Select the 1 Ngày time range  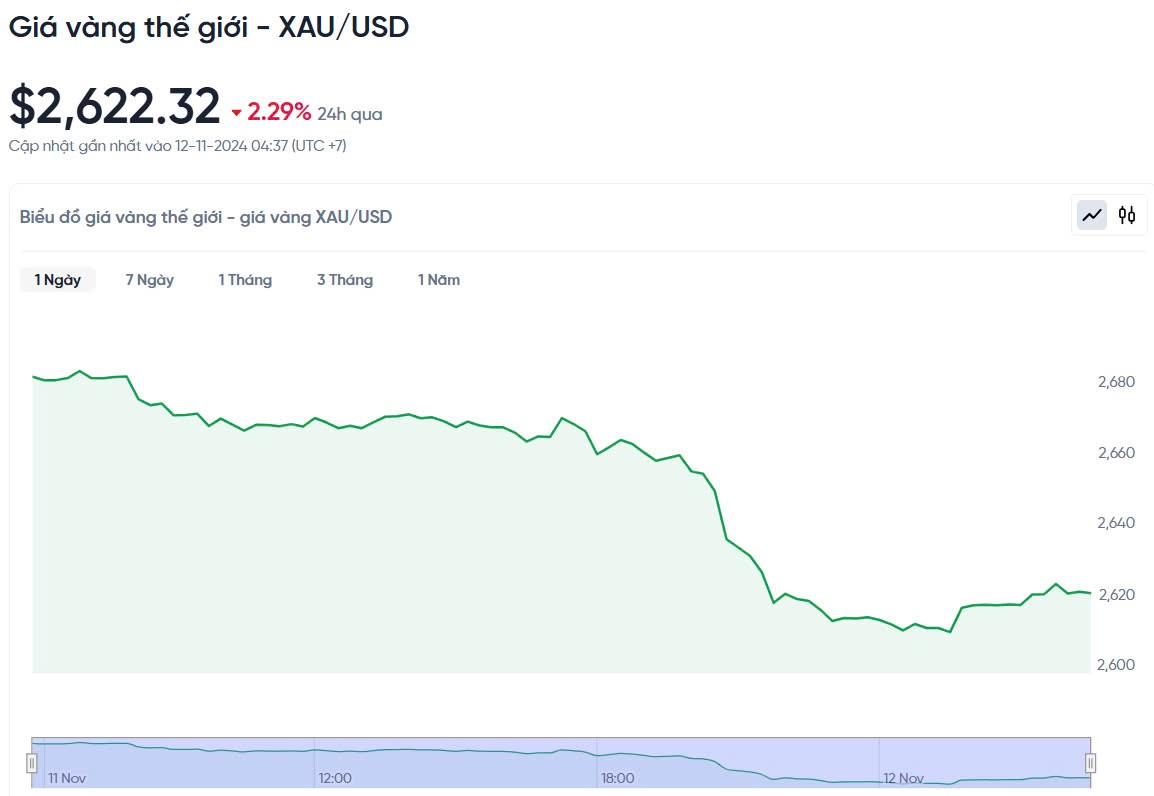(x=58, y=280)
